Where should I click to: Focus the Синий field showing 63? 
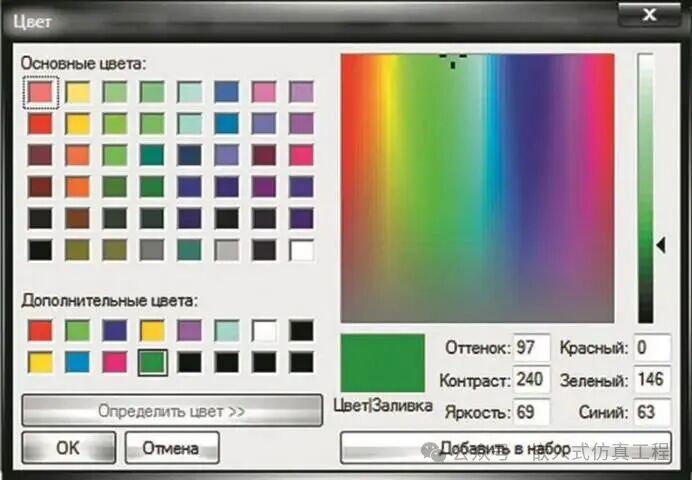(x=652, y=412)
